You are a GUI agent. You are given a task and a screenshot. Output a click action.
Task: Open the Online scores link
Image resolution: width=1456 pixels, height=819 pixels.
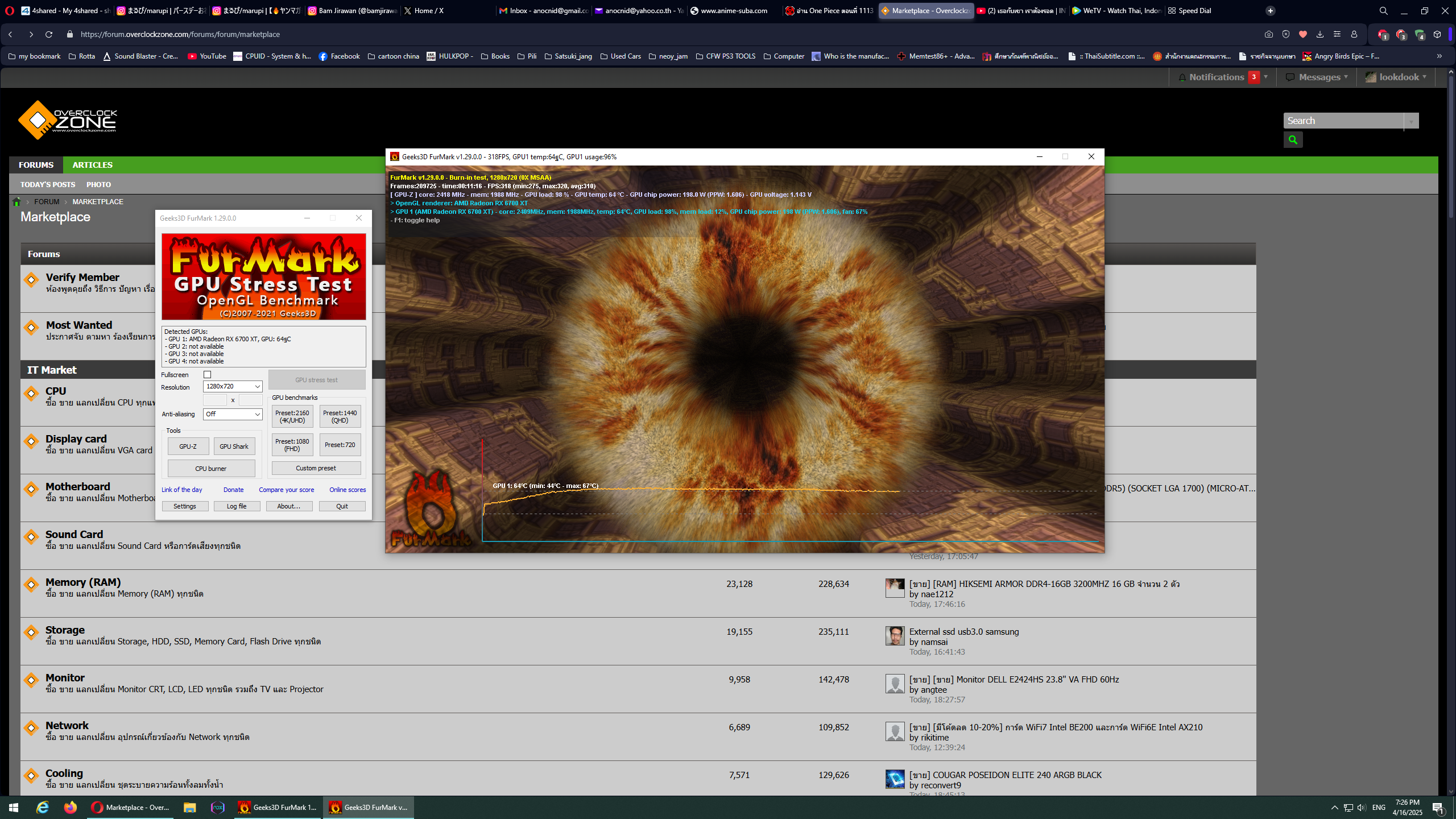[x=348, y=490]
